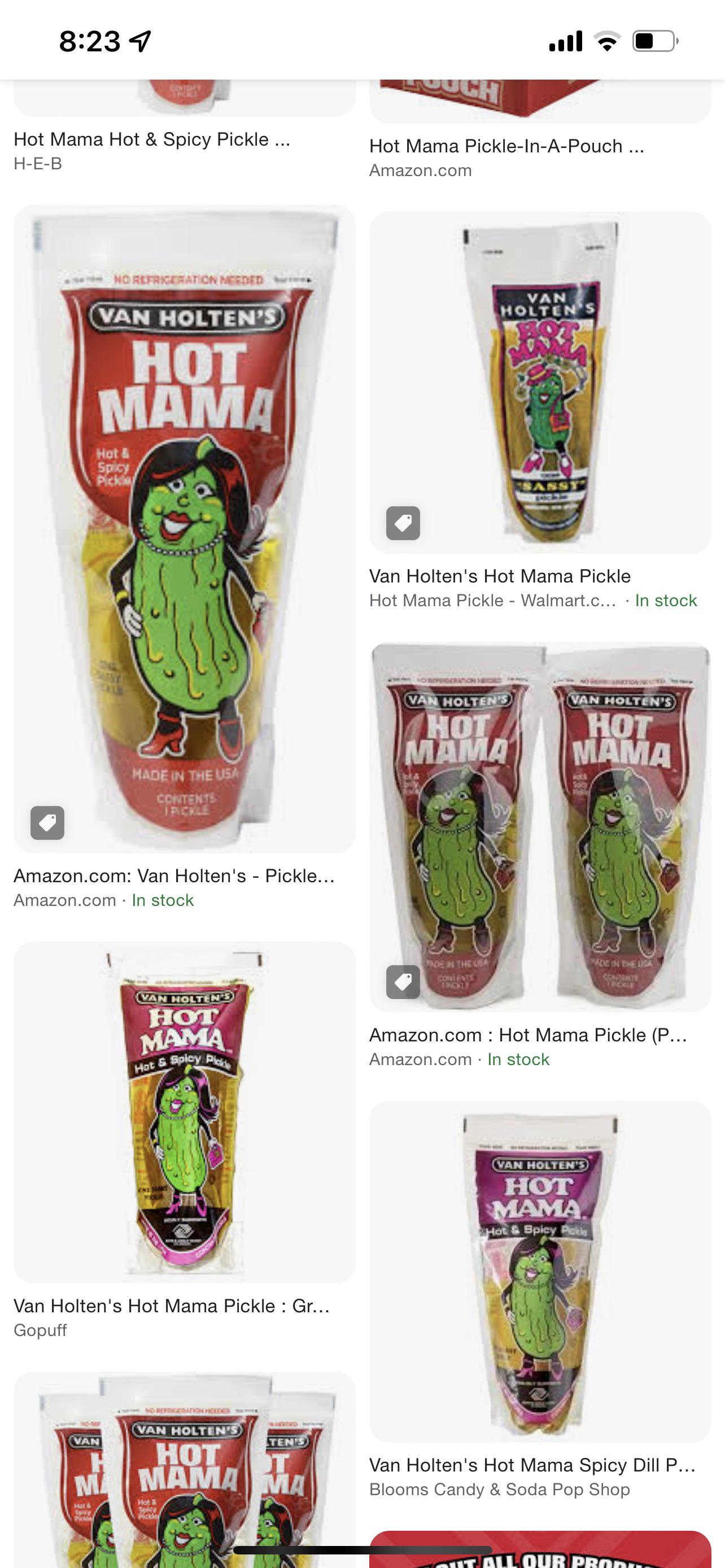
Task: Open Hot Mama Pickle-In-A-Pouch Amazon result
Action: pyautogui.click(x=506, y=146)
